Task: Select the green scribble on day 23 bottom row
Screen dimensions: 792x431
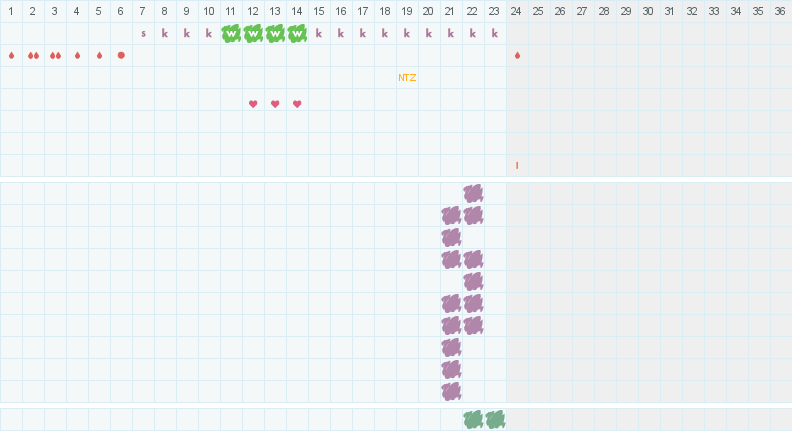Action: click(495, 419)
